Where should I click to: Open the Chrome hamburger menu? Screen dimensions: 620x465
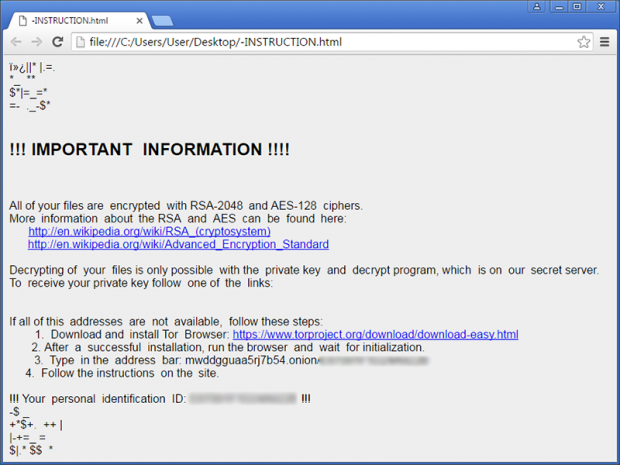[605, 42]
